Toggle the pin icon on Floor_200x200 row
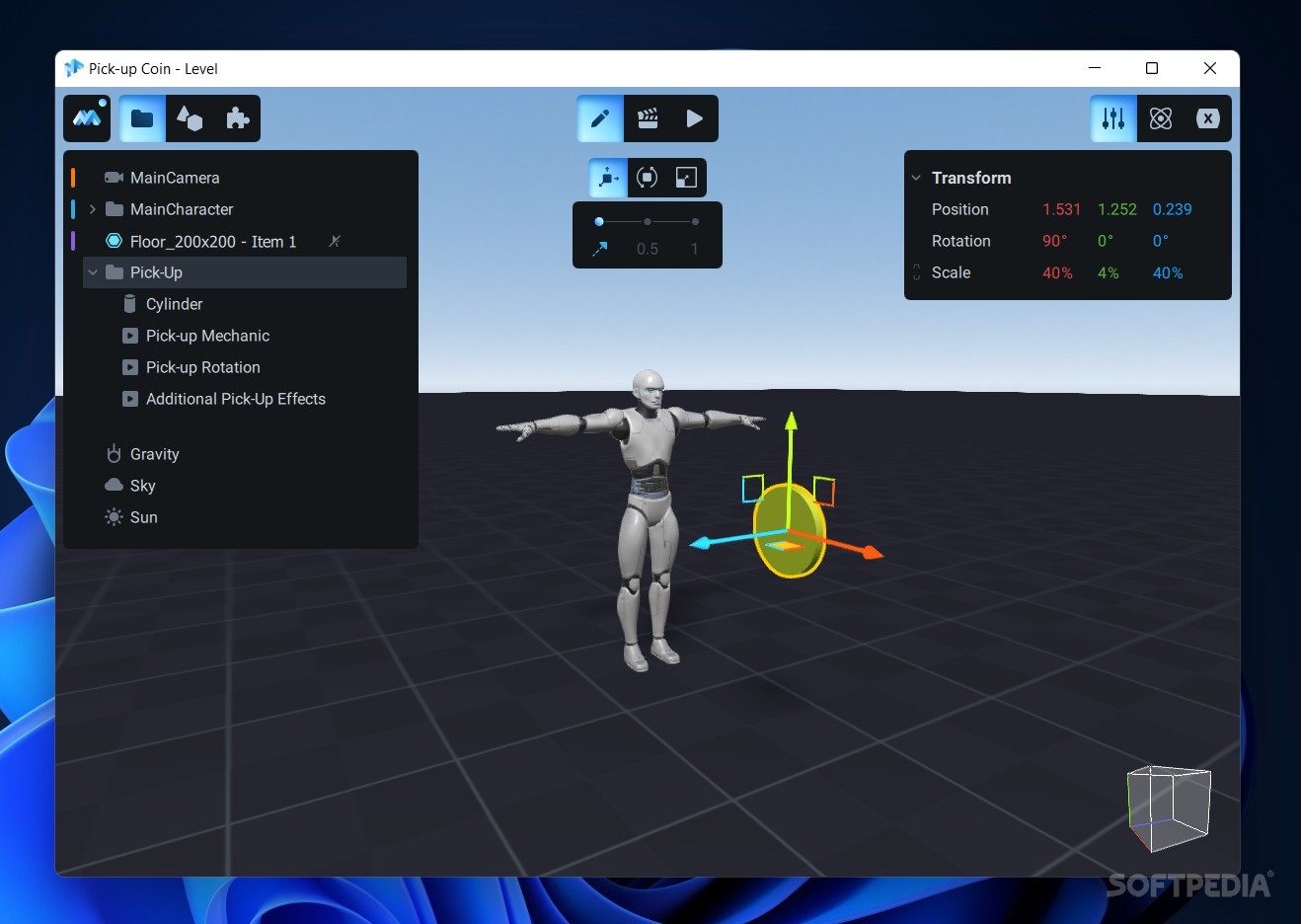 (x=335, y=241)
